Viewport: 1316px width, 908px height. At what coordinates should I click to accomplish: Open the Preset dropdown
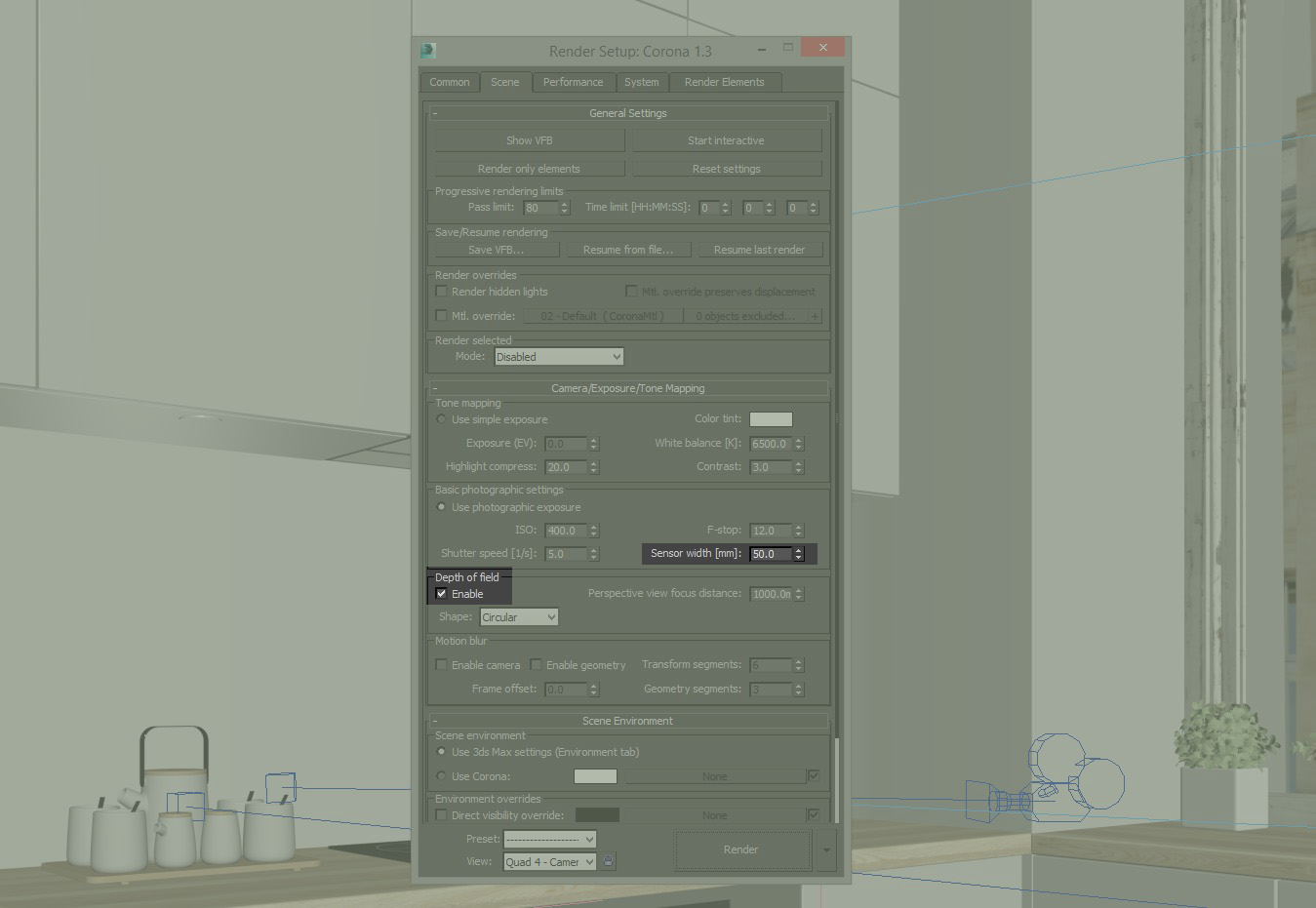[549, 839]
